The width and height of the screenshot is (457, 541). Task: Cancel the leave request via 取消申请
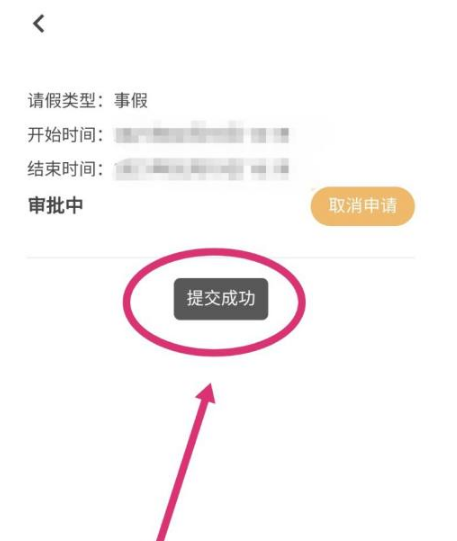[363, 206]
